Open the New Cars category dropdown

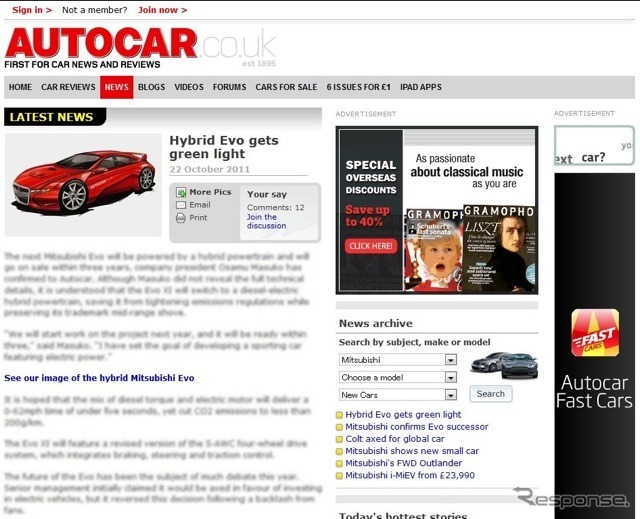point(398,395)
